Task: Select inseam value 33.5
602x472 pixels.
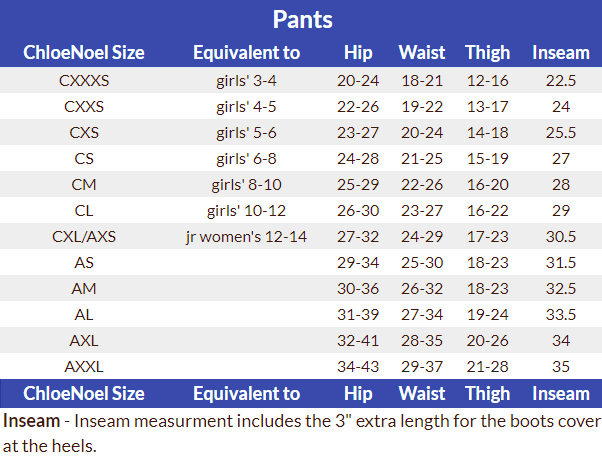Action: click(561, 315)
